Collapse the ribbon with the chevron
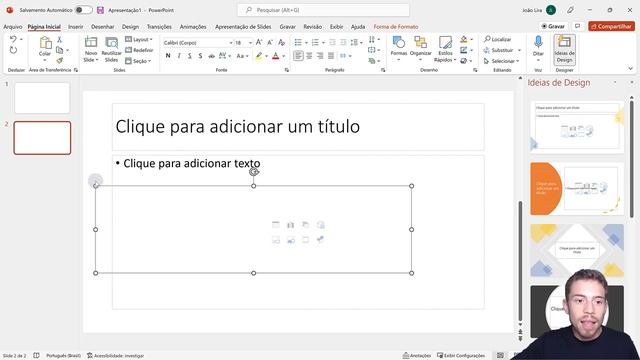Screen dimensions: 640x360 click(x=630, y=69)
